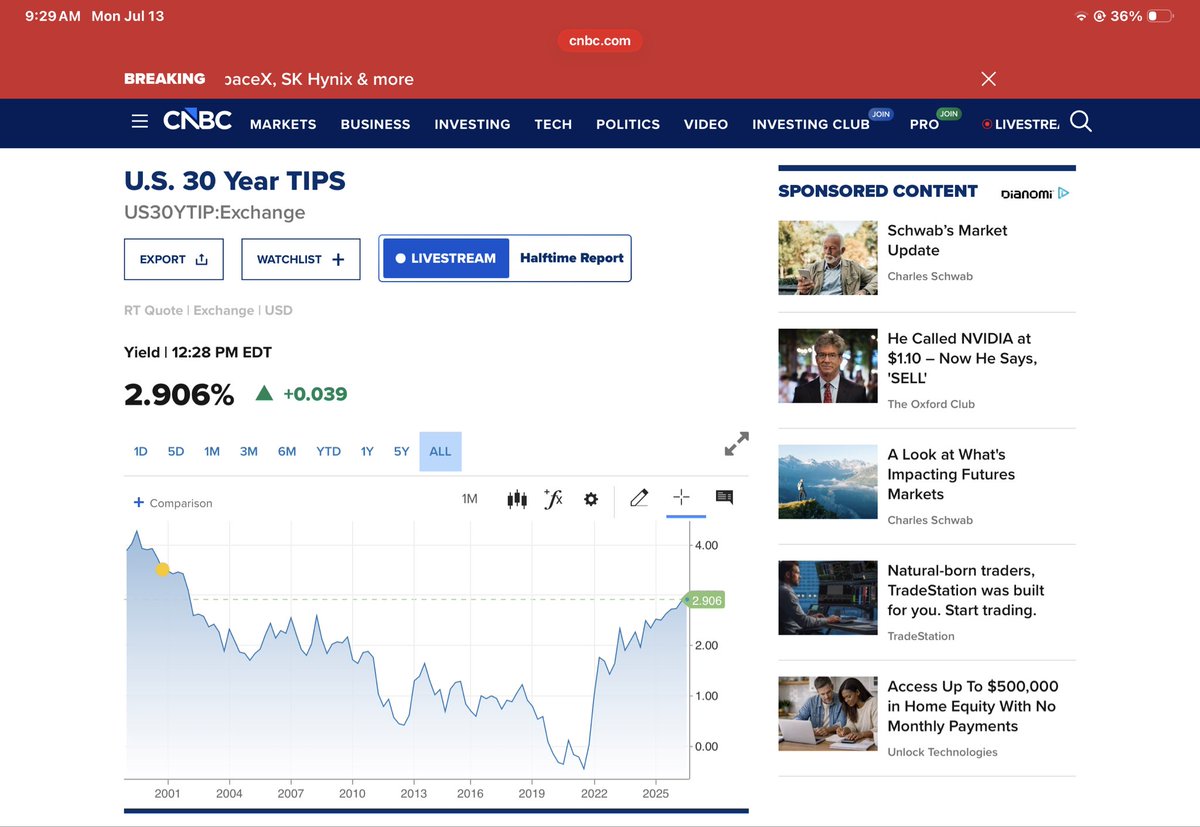Open A Look at What's Impacting Futures
1200x827 pixels.
pyautogui.click(x=951, y=474)
